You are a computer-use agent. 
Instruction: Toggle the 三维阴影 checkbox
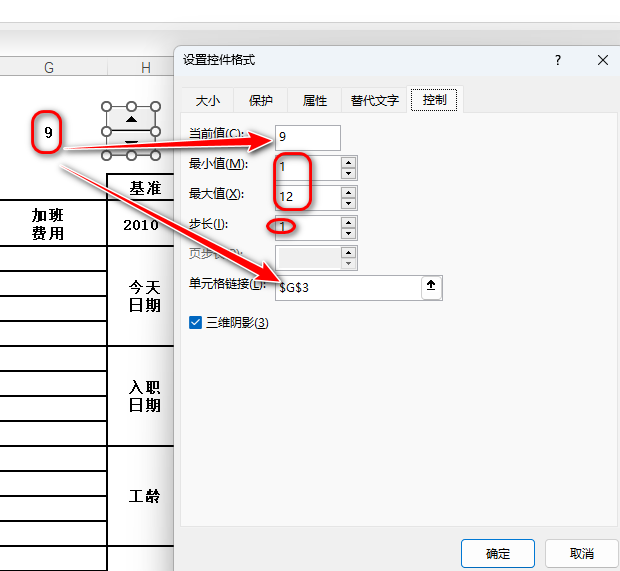click(195, 323)
